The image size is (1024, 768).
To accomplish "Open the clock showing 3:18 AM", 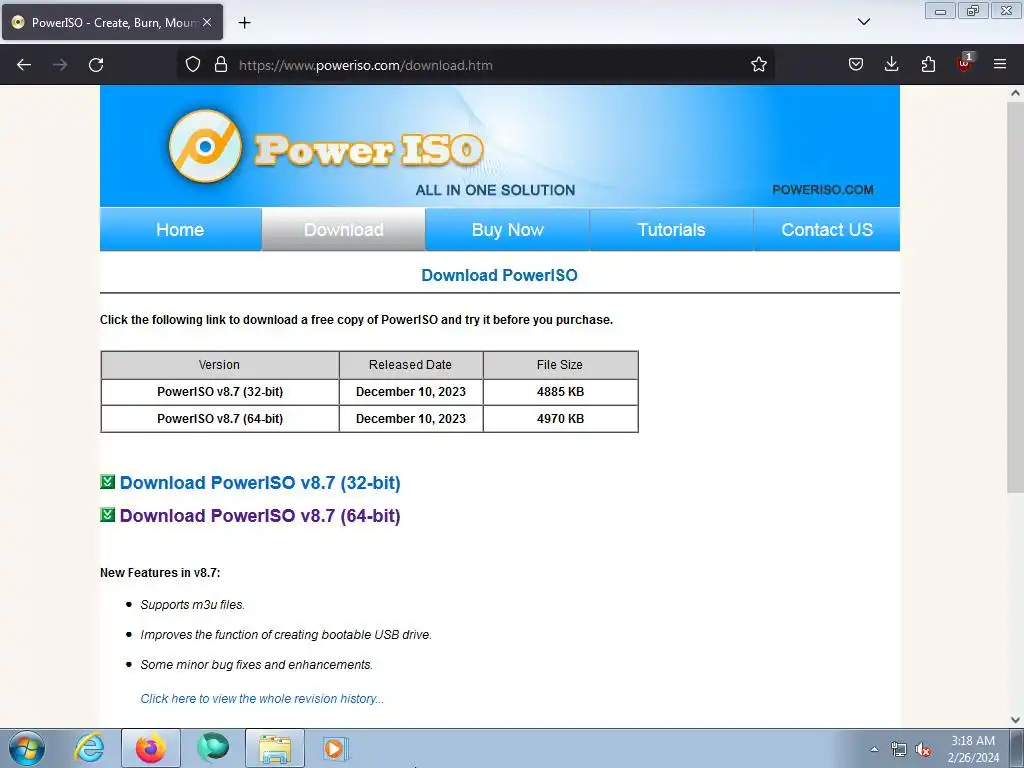I will (x=973, y=749).
